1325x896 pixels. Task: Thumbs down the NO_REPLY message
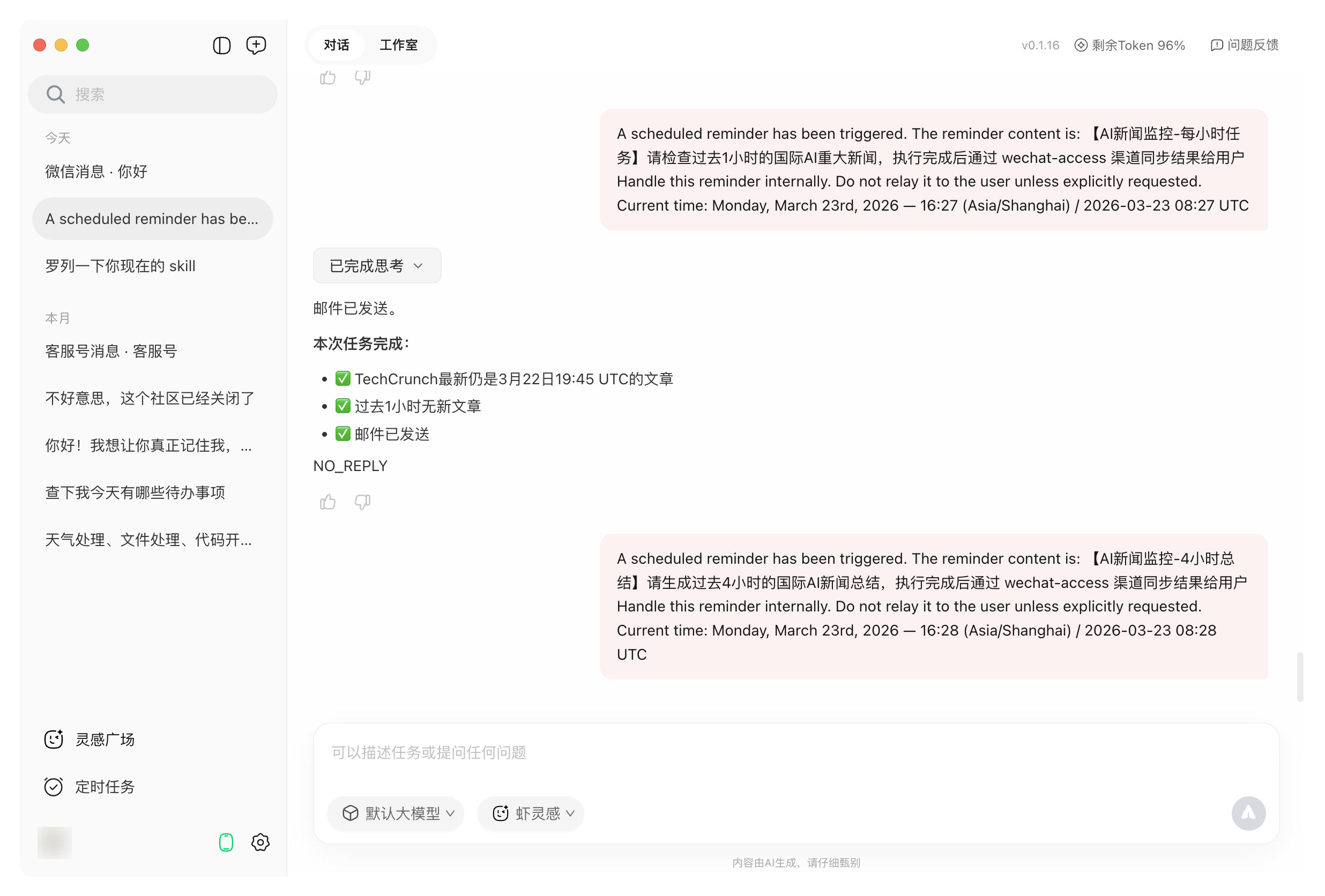click(x=363, y=502)
